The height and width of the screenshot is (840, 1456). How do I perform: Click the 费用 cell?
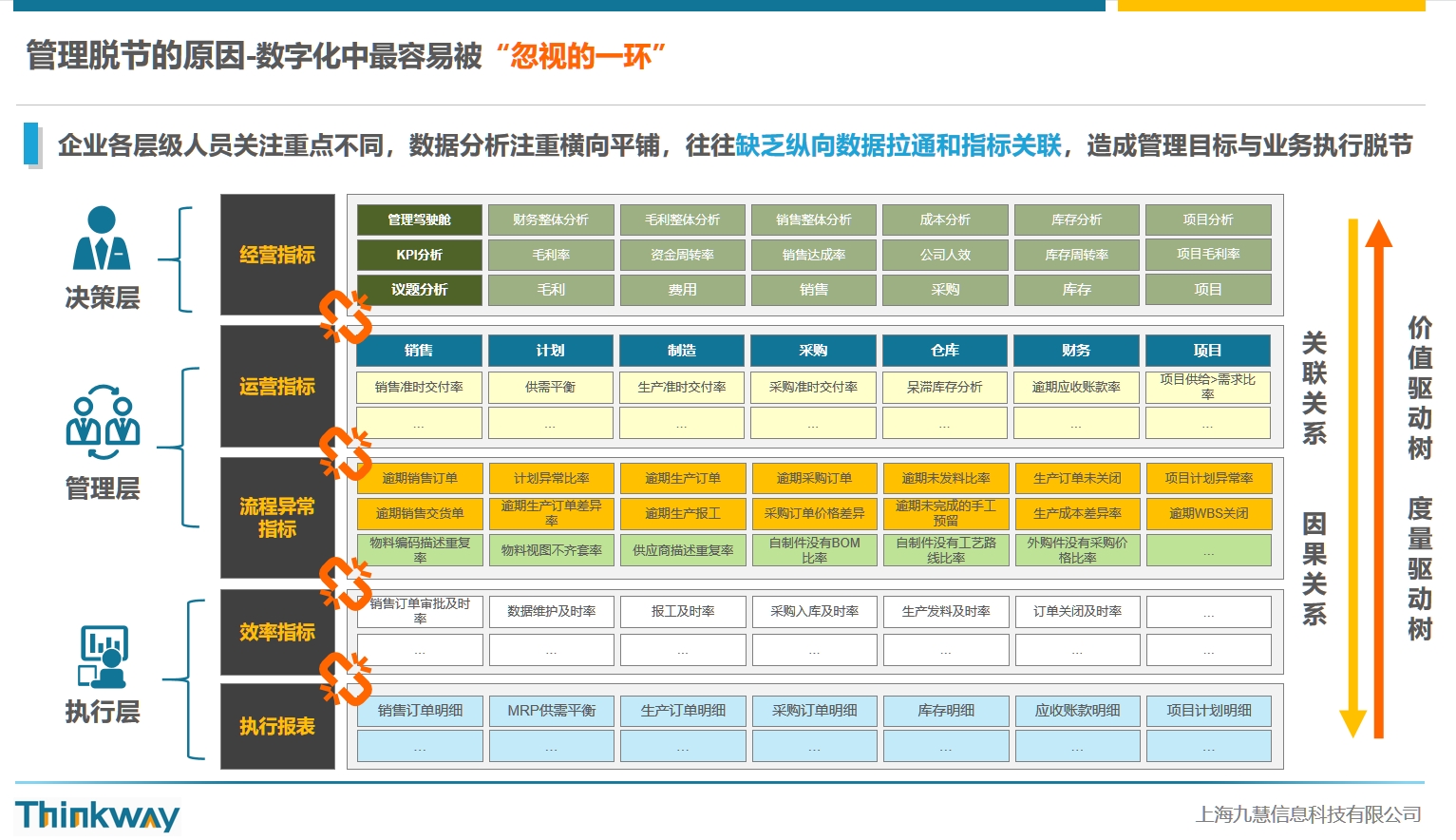[682, 290]
